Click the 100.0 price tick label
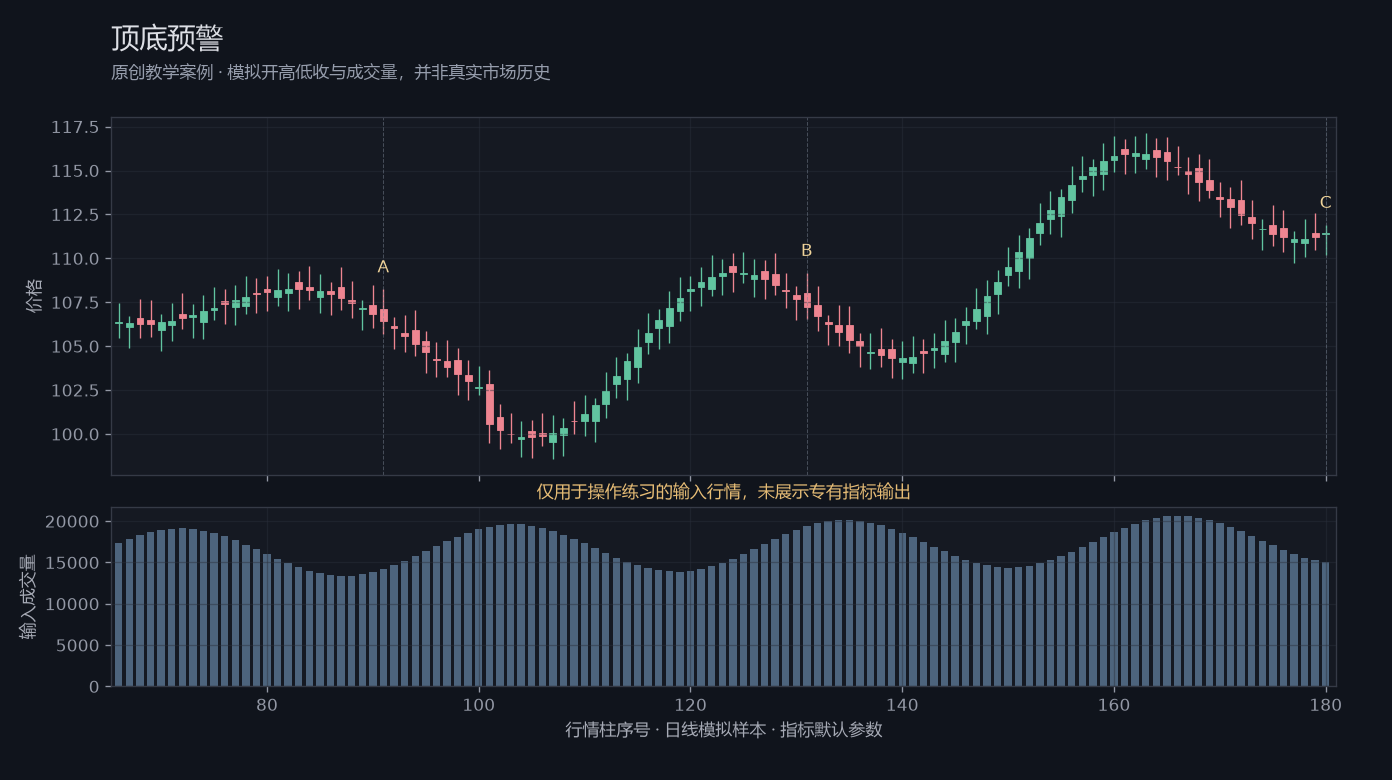The image size is (1392, 780). 76,434
